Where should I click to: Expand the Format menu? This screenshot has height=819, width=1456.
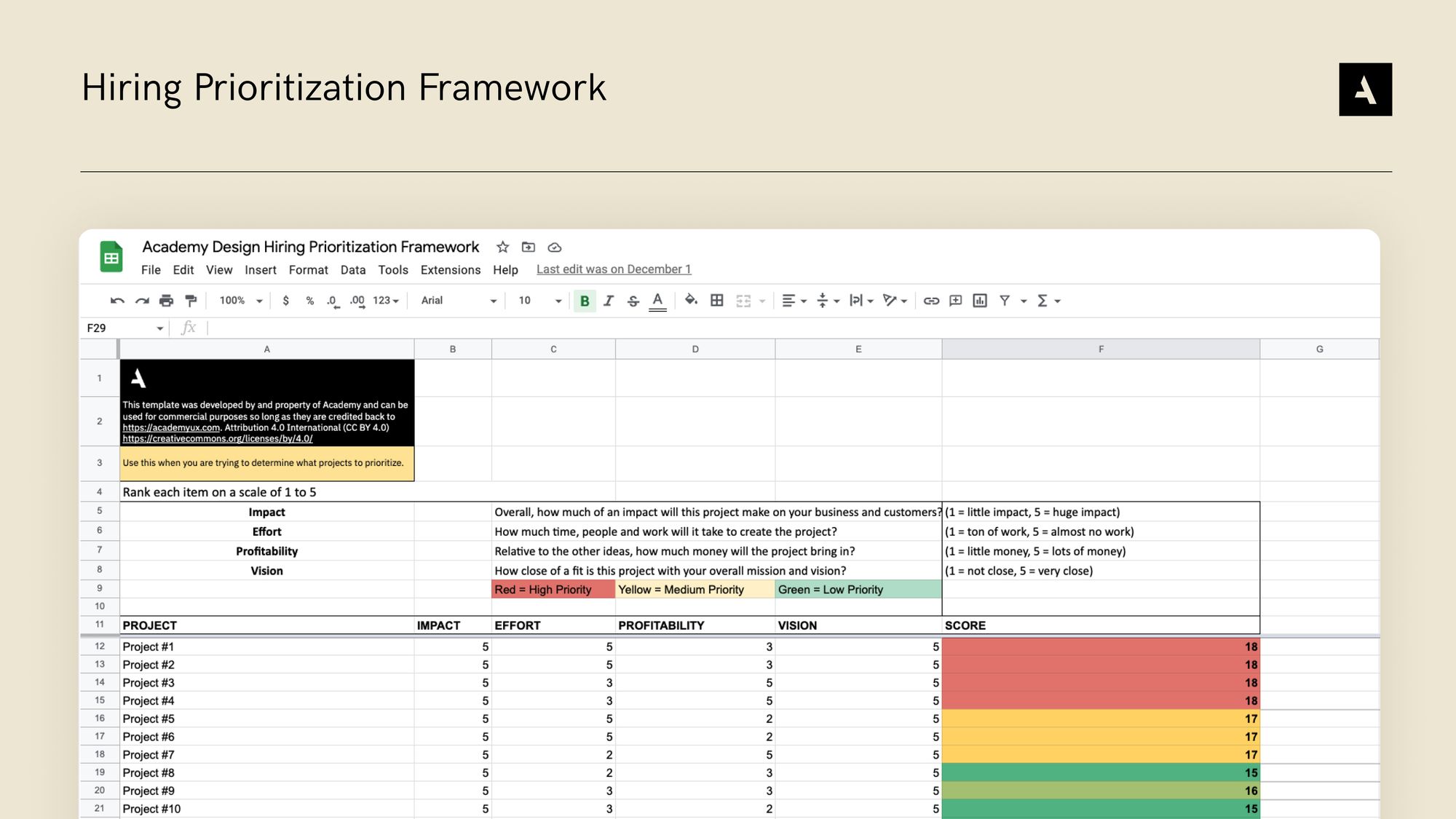(x=308, y=269)
